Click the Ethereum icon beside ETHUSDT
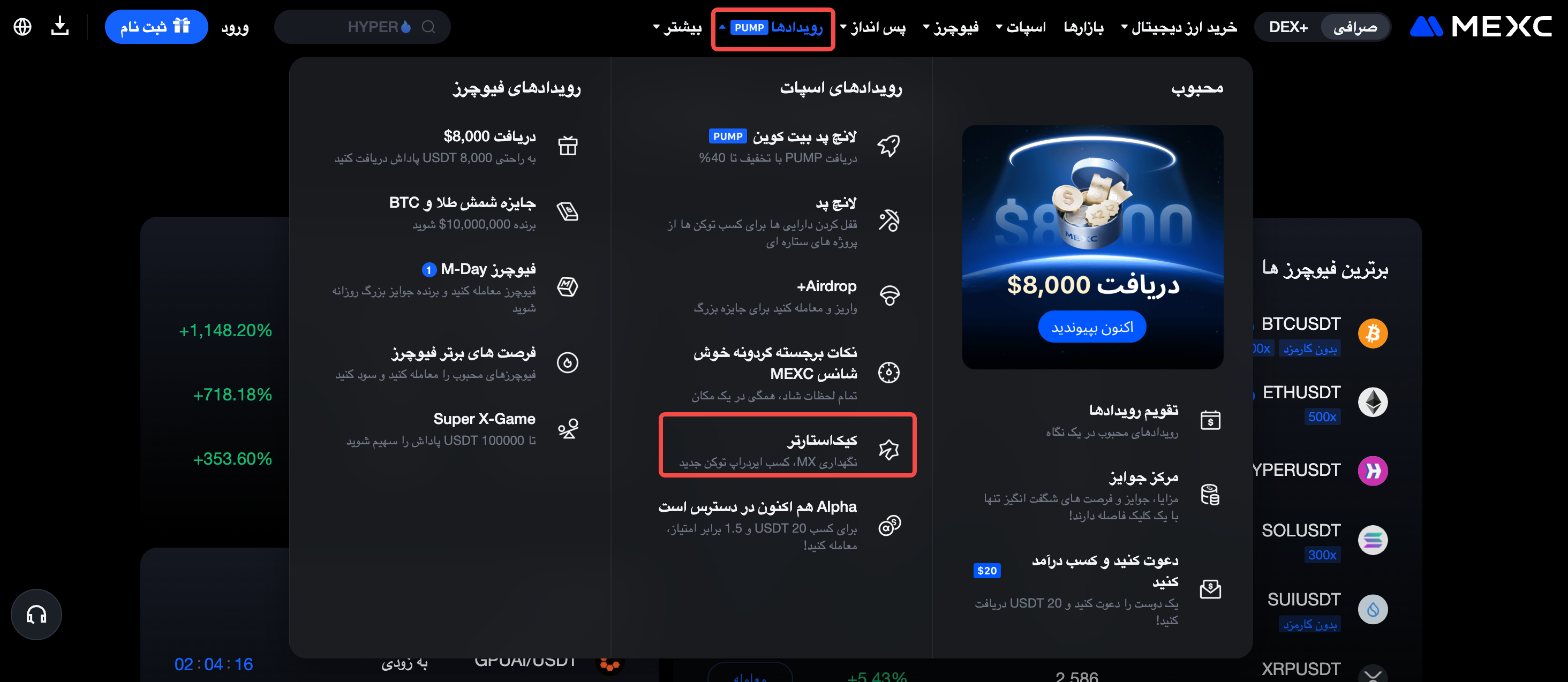The width and height of the screenshot is (1568, 682). 1373,402
